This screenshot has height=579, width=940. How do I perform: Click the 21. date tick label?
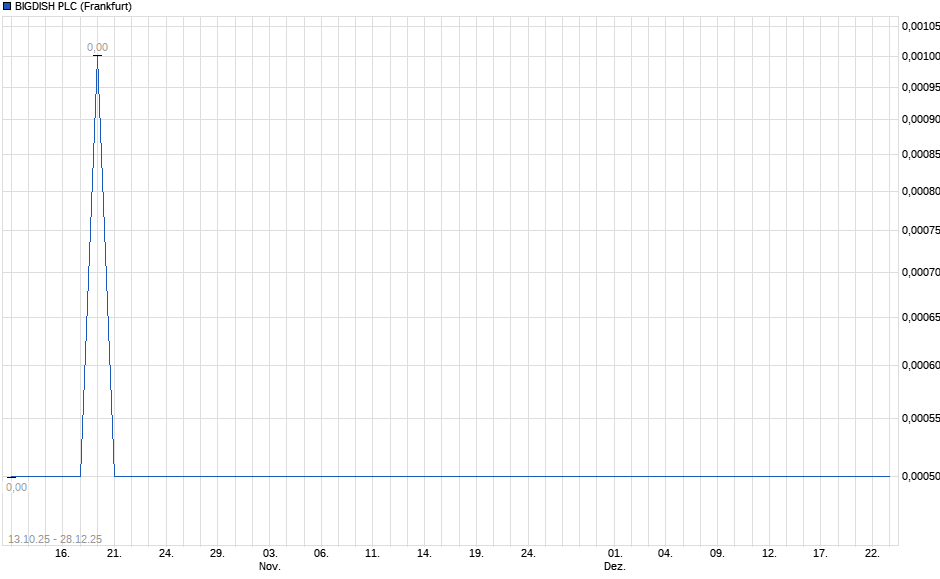click(x=113, y=551)
